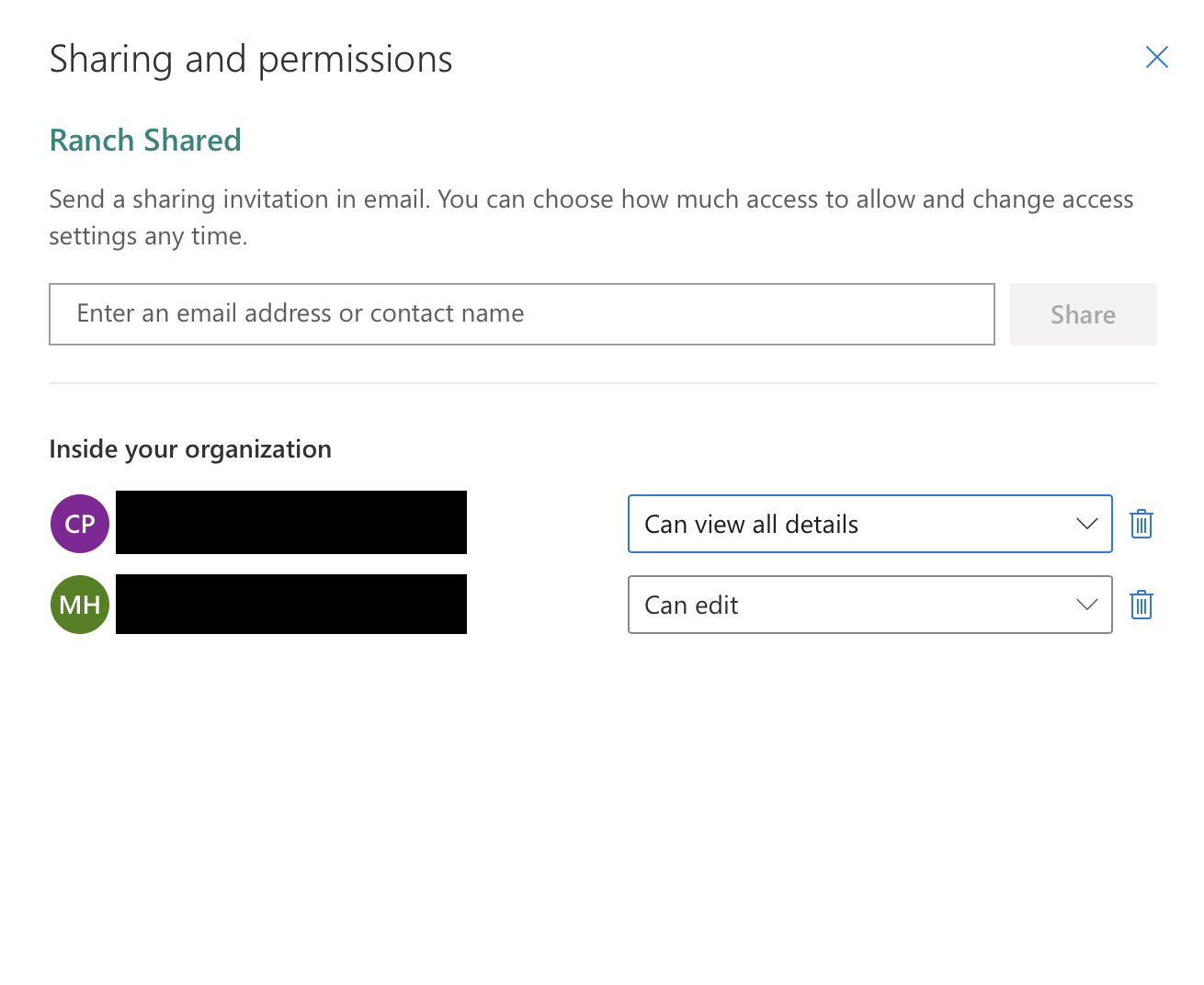Click the 'Ranch Shared' calendar name
Screen dimensions: 1204x985
tap(145, 141)
